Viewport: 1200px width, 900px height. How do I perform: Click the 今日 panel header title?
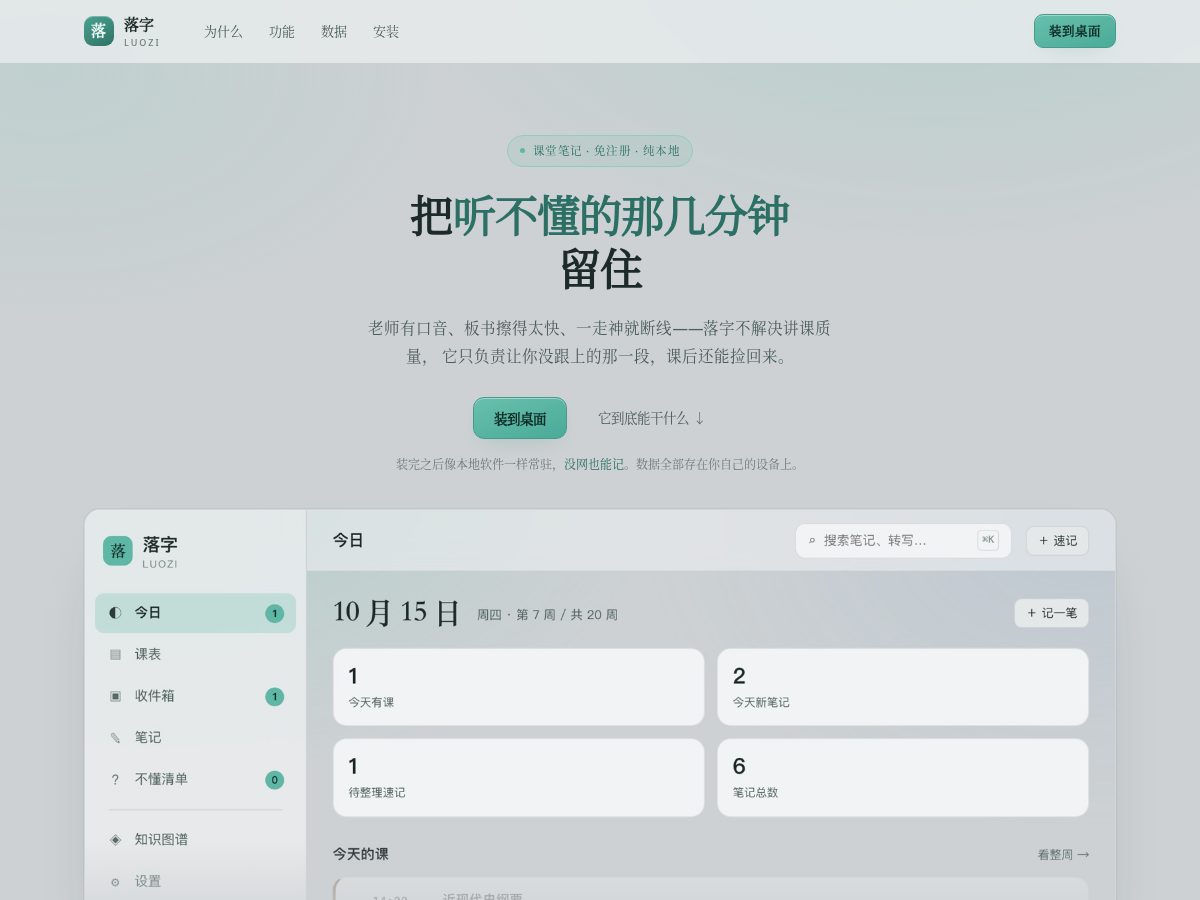(x=348, y=540)
